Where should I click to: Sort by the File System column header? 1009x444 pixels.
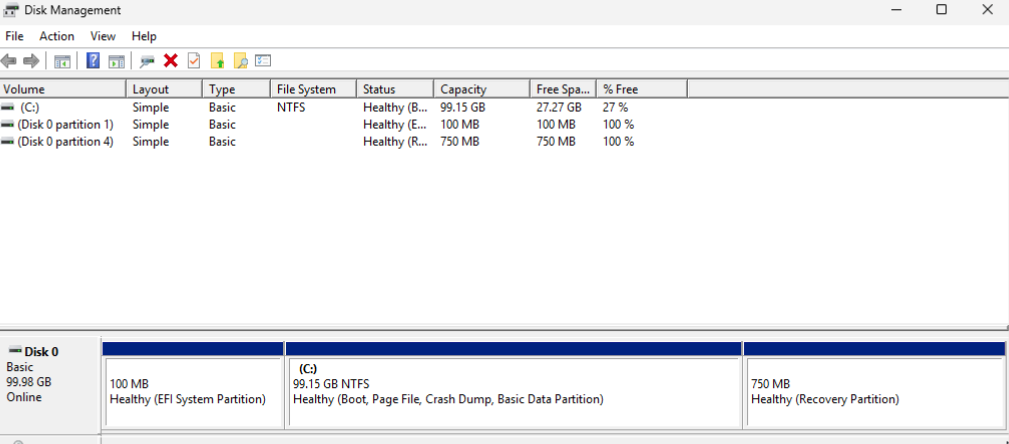tap(313, 89)
